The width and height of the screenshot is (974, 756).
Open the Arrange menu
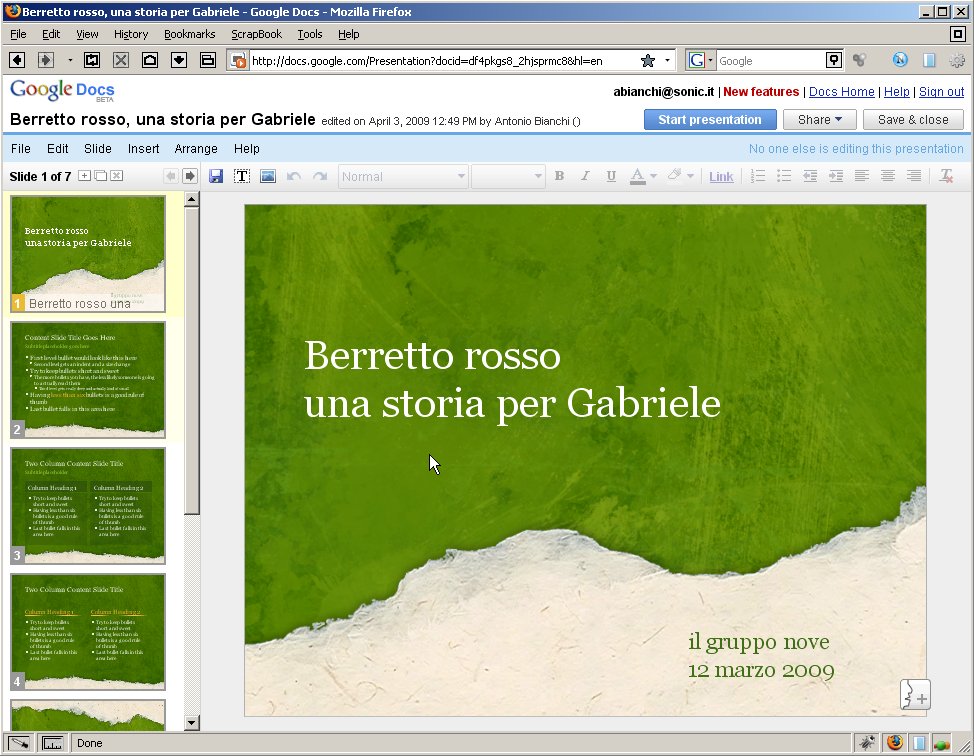[196, 149]
